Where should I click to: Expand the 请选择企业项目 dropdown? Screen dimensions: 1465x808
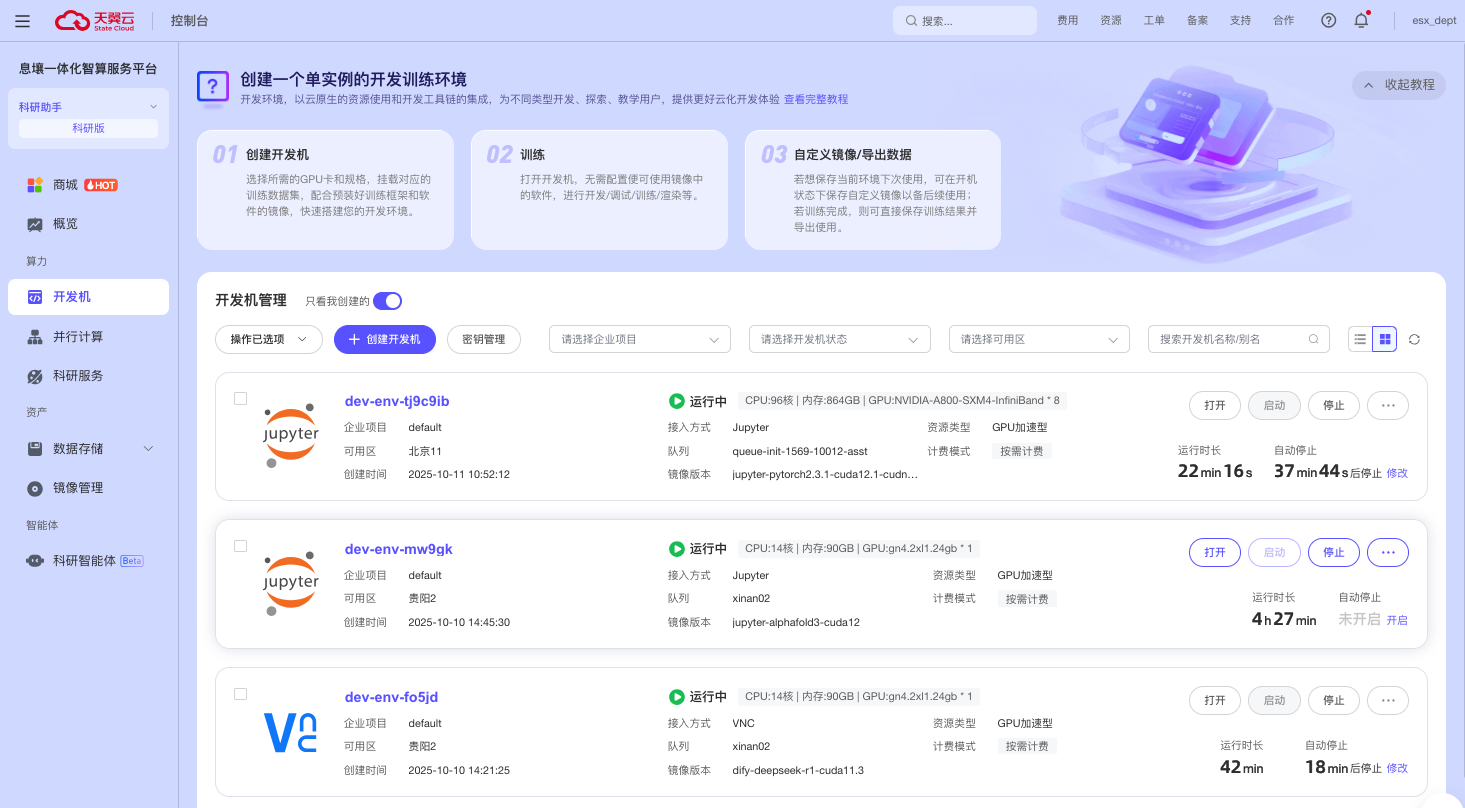point(639,339)
